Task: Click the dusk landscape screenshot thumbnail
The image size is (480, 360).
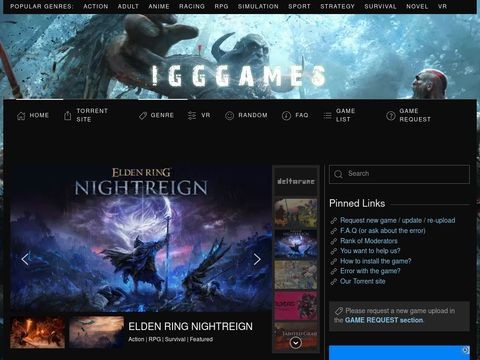Action: (x=96, y=332)
